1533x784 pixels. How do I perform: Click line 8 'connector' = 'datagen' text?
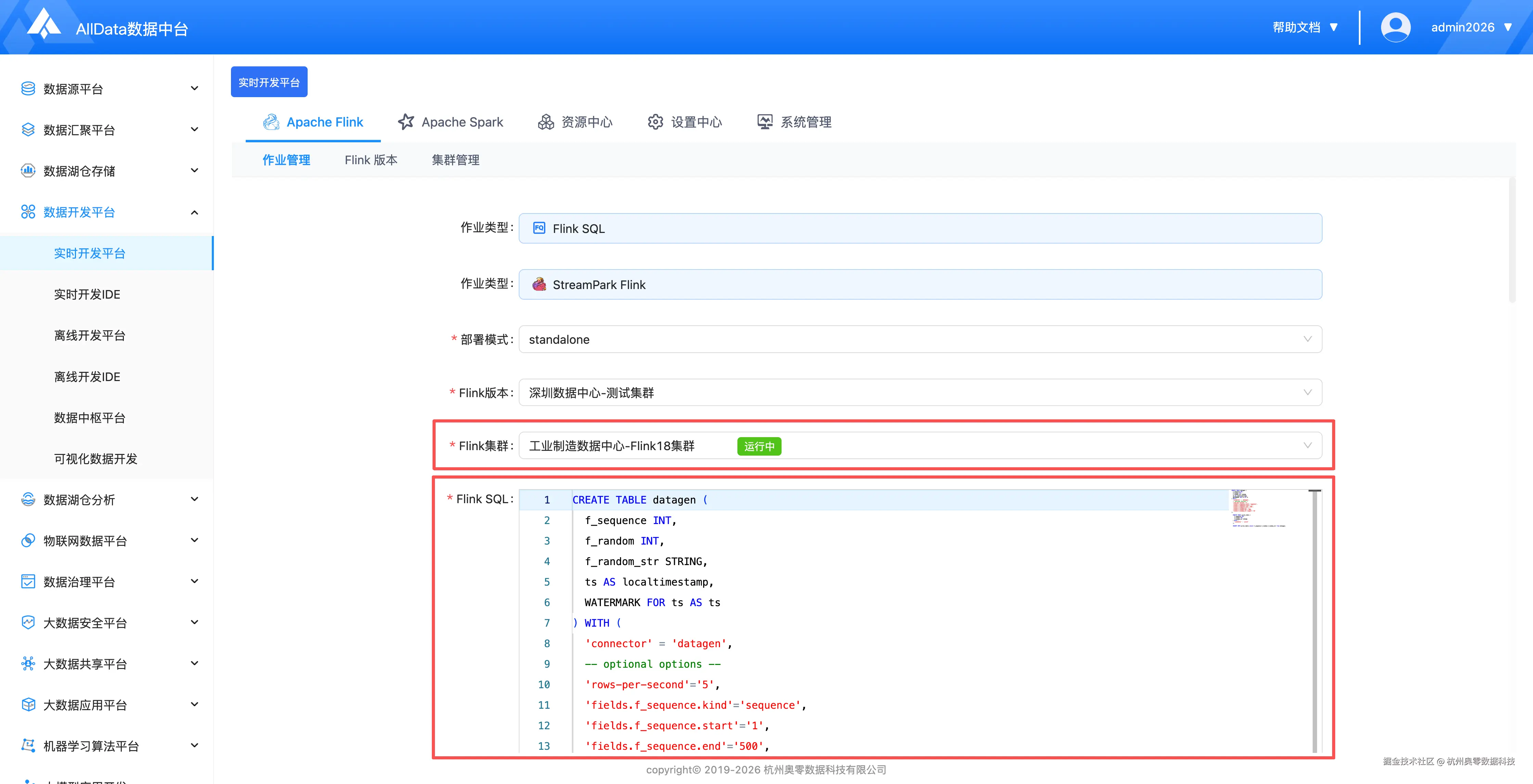point(658,644)
